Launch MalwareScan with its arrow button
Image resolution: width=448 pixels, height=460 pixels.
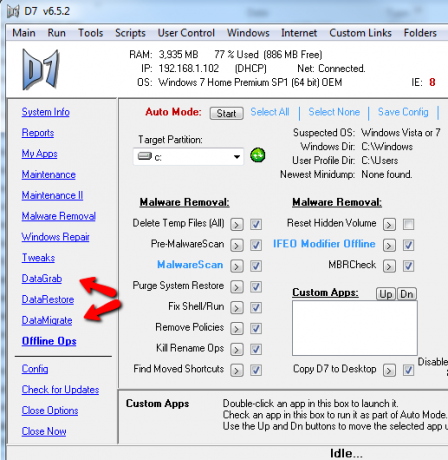[x=237, y=266]
